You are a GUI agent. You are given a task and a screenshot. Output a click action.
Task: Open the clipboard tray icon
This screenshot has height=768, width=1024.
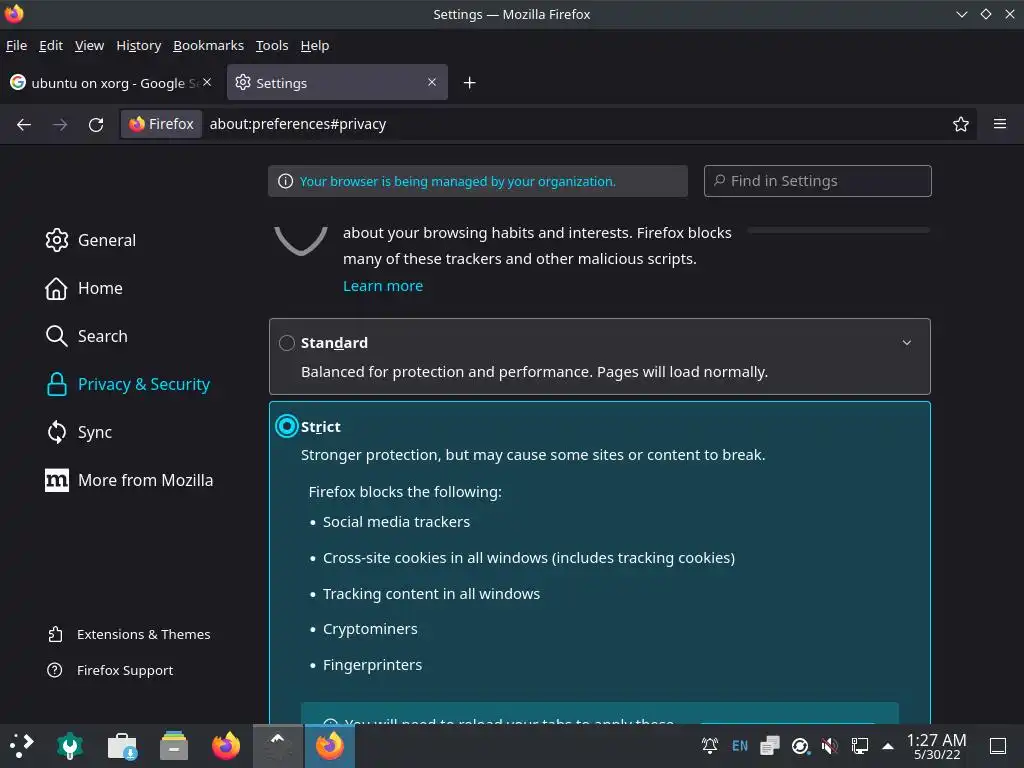pos(770,745)
